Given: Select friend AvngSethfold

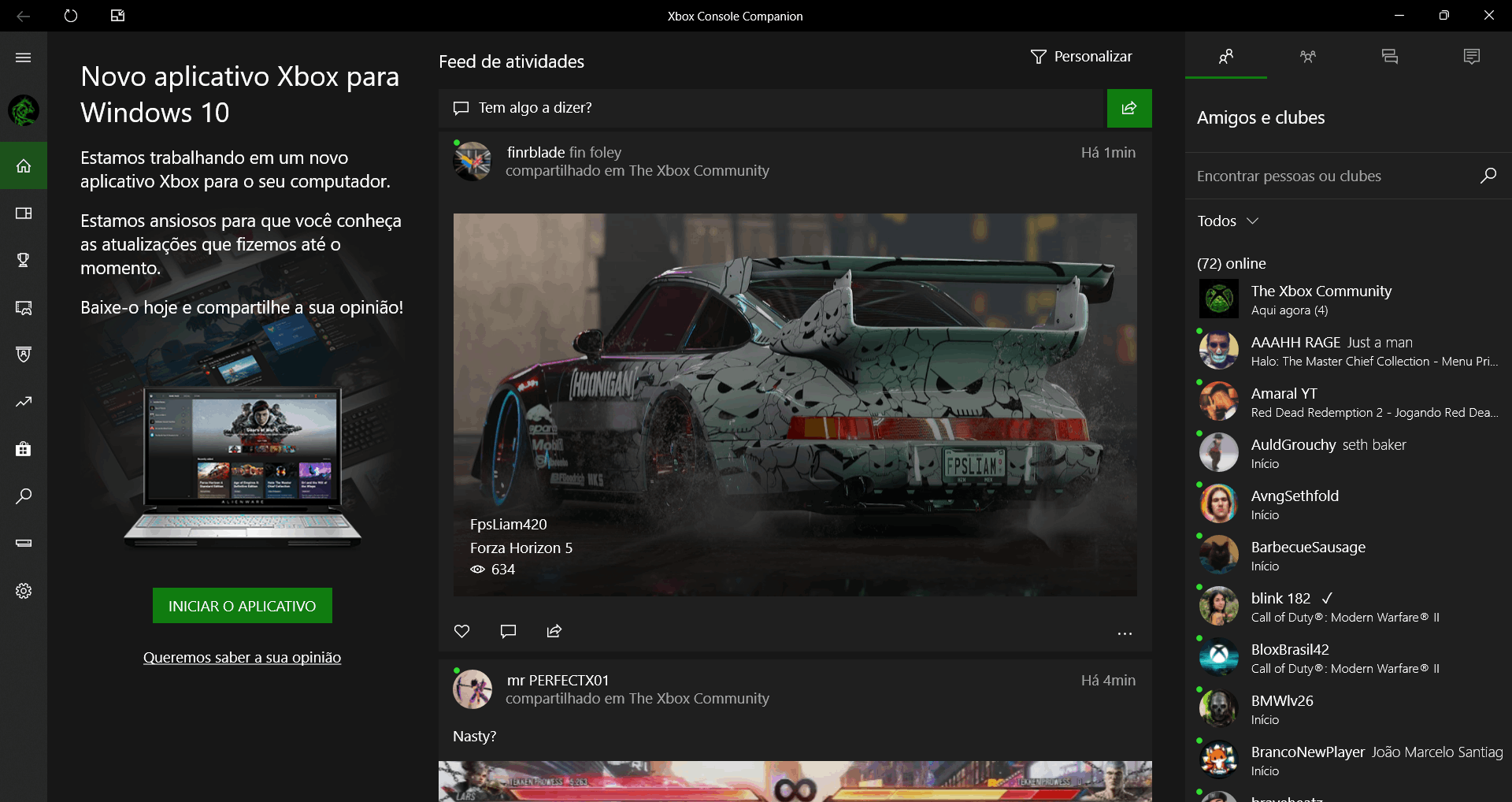Looking at the screenshot, I should [x=1348, y=504].
